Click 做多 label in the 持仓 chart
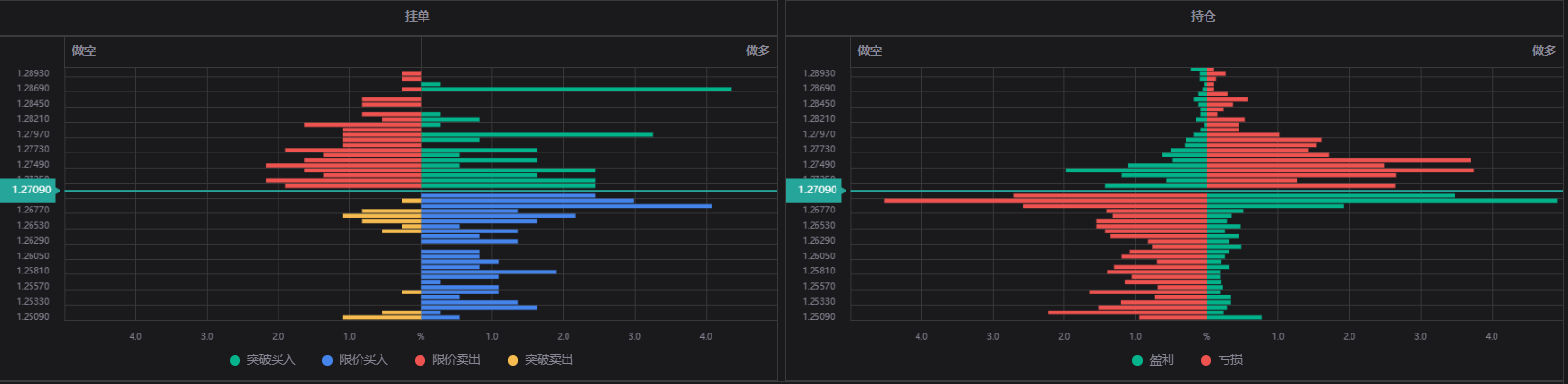Image resolution: width=1568 pixels, height=384 pixels. tap(1543, 51)
